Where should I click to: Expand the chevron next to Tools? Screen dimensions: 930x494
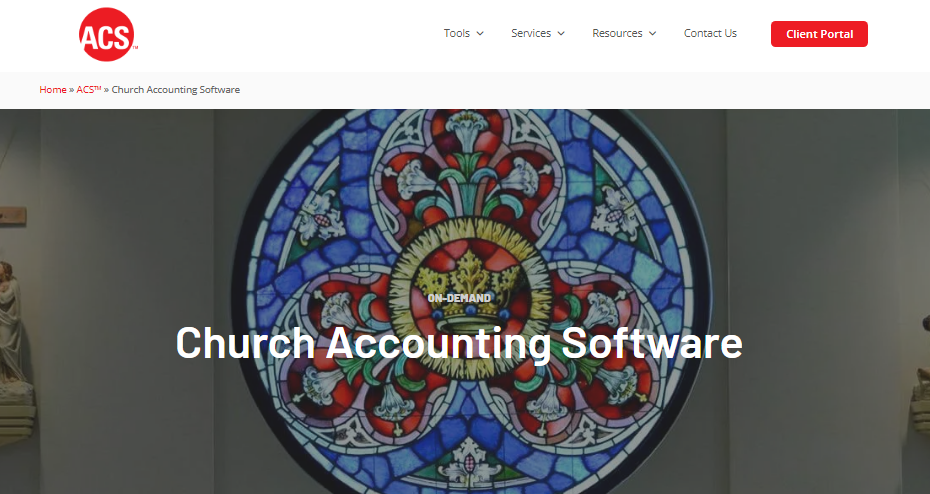click(x=480, y=34)
